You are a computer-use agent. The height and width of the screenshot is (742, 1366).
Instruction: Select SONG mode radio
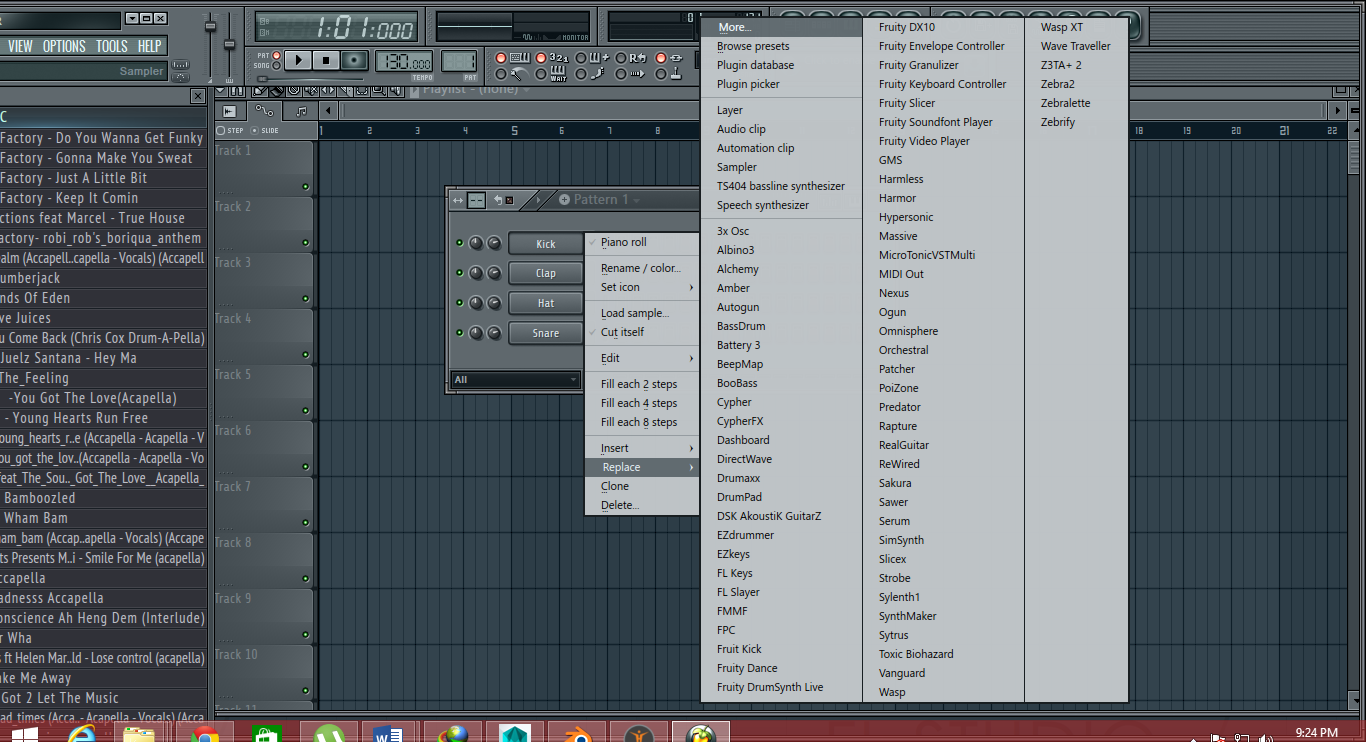point(276,65)
